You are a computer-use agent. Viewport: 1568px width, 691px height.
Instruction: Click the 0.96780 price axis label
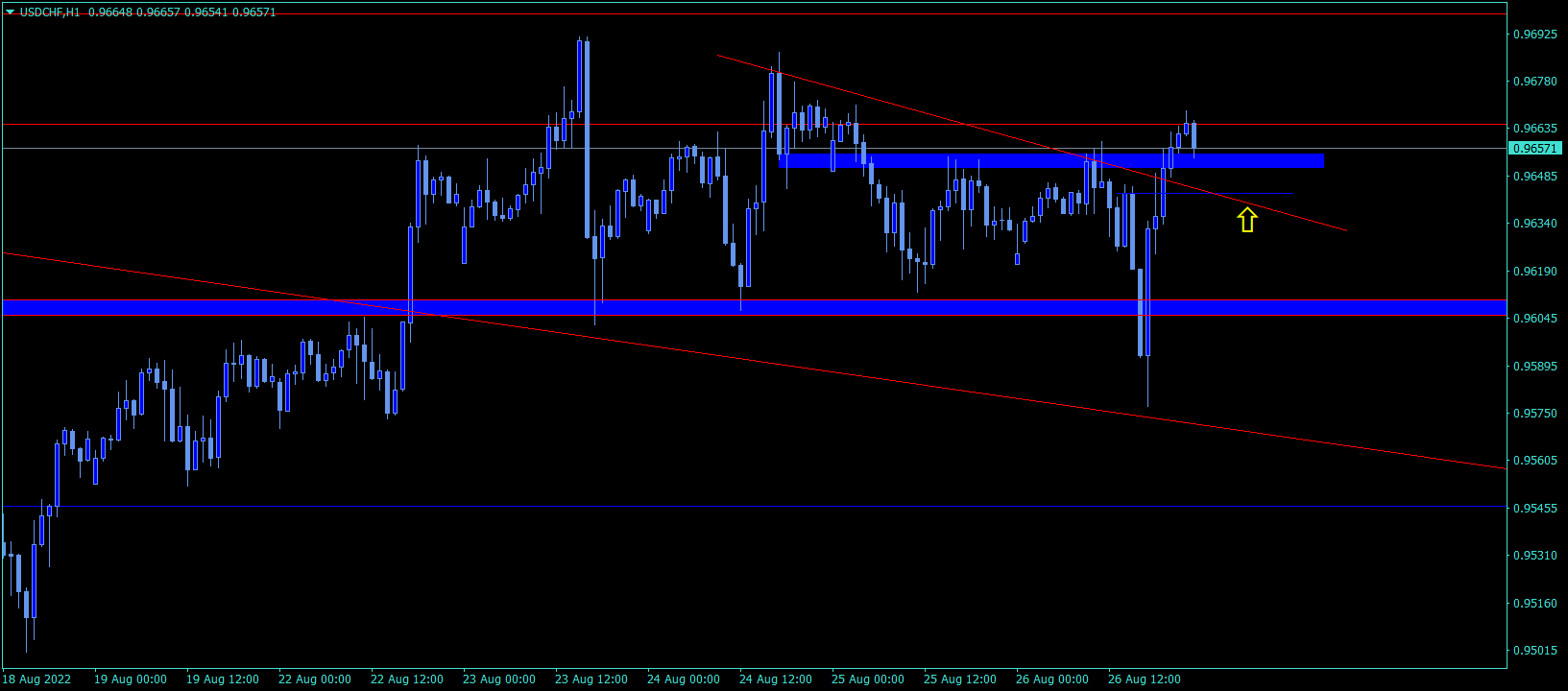[x=1534, y=82]
